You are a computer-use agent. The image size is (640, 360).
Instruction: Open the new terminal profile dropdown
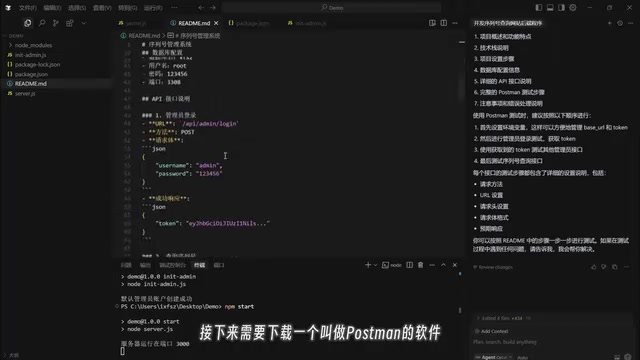tap(375, 265)
